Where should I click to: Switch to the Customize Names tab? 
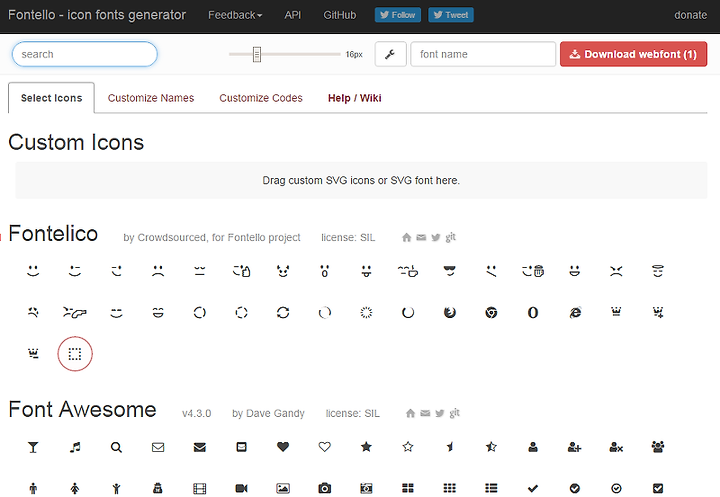[151, 98]
